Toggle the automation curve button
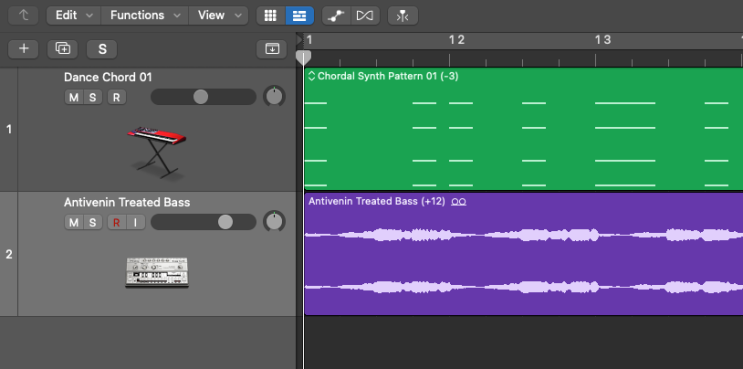 pos(336,16)
